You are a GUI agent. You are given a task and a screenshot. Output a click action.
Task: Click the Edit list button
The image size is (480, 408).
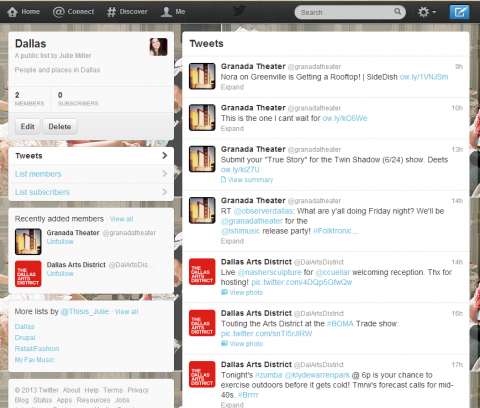28,127
